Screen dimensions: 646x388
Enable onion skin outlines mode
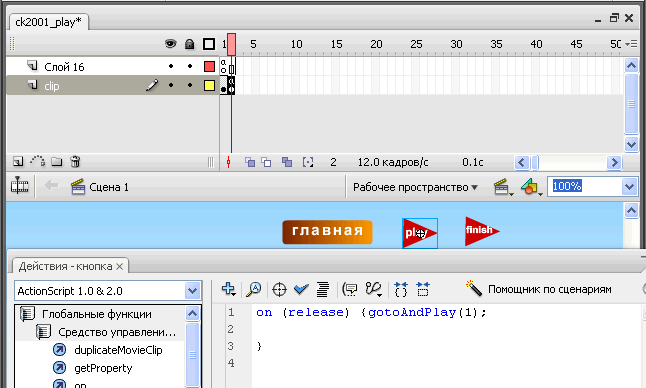[x=266, y=162]
